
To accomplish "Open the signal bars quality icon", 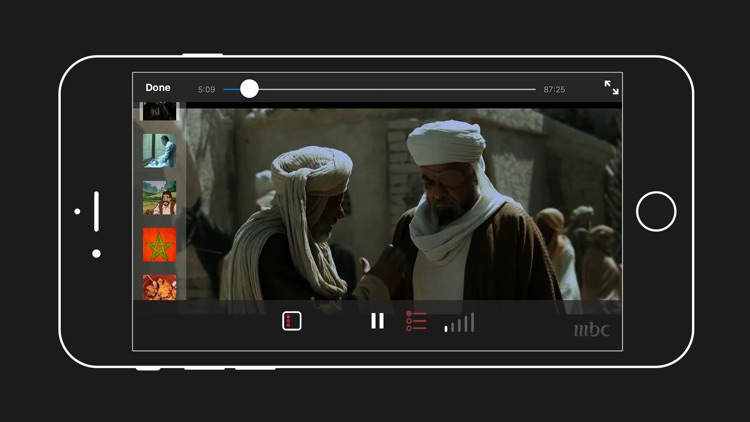I will click(x=459, y=322).
